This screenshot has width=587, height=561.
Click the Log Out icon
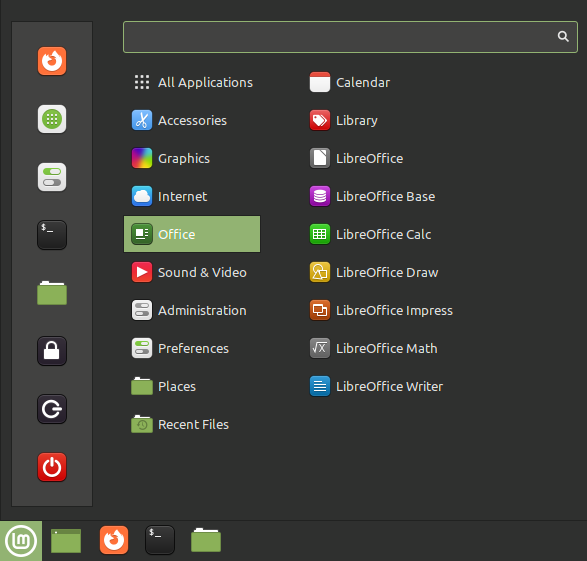click(x=52, y=409)
